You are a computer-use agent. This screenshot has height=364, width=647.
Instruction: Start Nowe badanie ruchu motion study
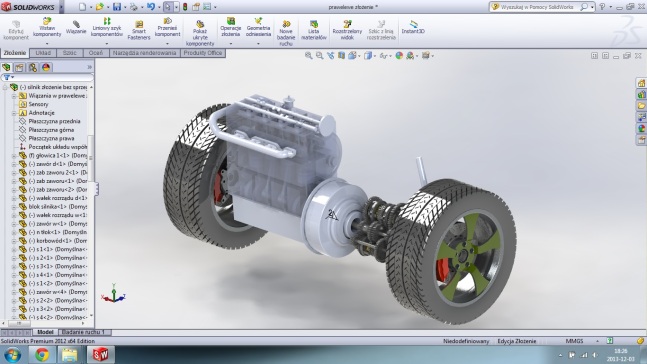click(286, 33)
